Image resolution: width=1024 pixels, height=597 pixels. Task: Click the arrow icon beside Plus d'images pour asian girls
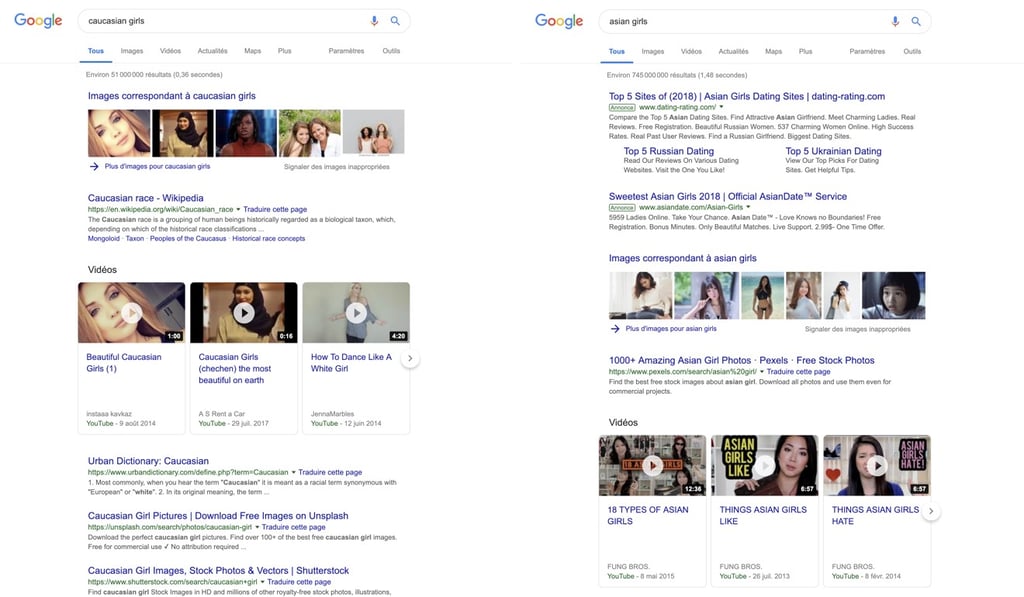coord(615,329)
